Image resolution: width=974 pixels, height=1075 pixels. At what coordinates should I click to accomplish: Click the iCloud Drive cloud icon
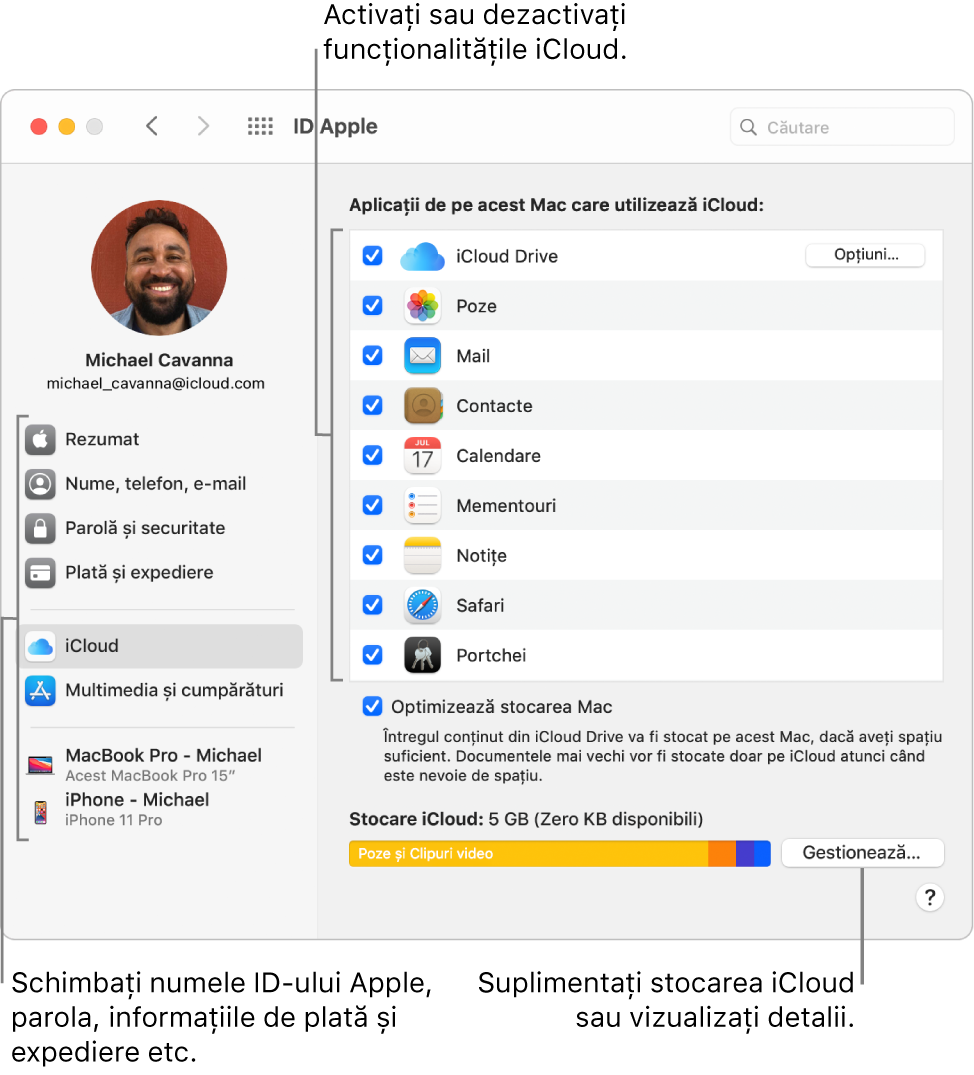(422, 256)
